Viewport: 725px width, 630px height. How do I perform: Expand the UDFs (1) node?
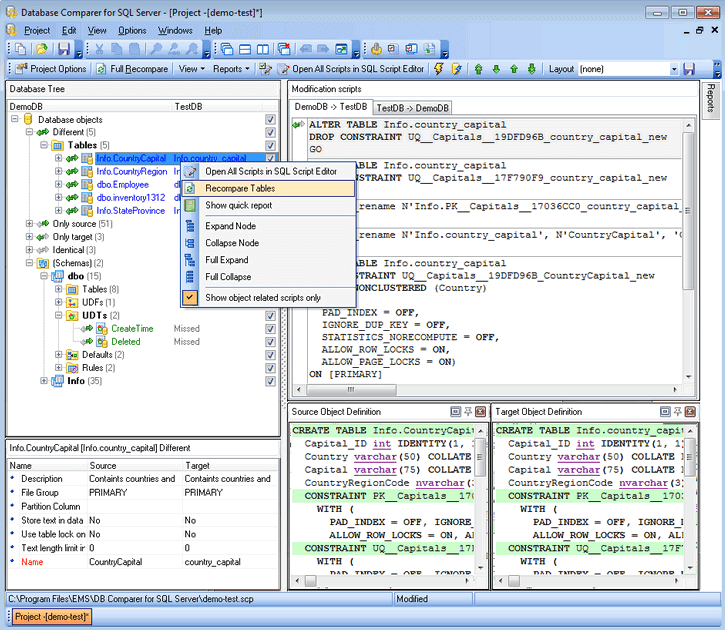pos(58,302)
